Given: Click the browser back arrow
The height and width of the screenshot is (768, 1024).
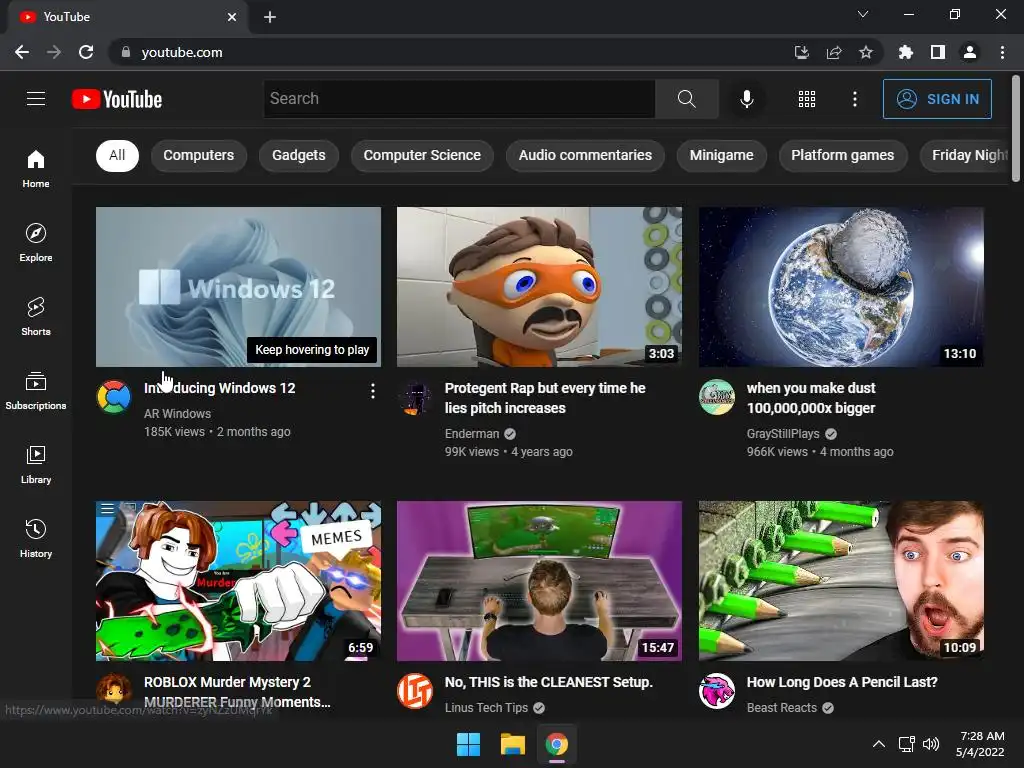Looking at the screenshot, I should pyautogui.click(x=22, y=52).
